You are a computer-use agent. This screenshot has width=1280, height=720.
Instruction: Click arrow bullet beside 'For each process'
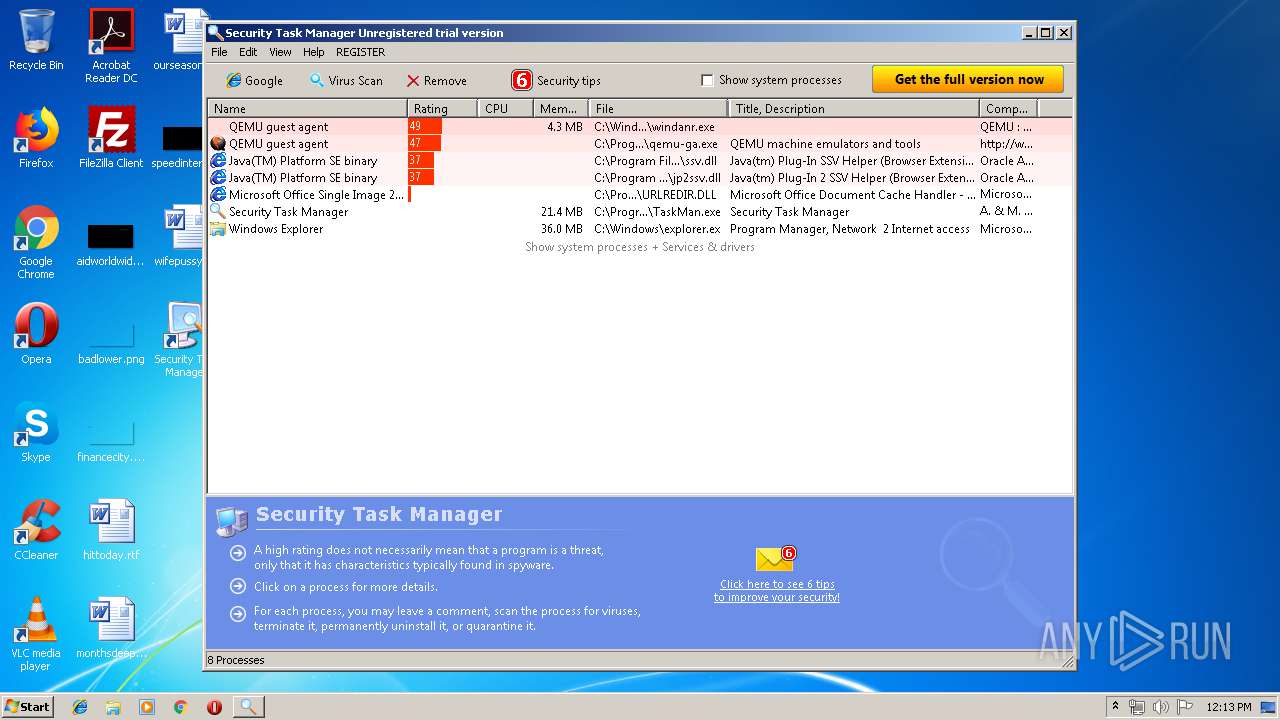pyautogui.click(x=237, y=613)
